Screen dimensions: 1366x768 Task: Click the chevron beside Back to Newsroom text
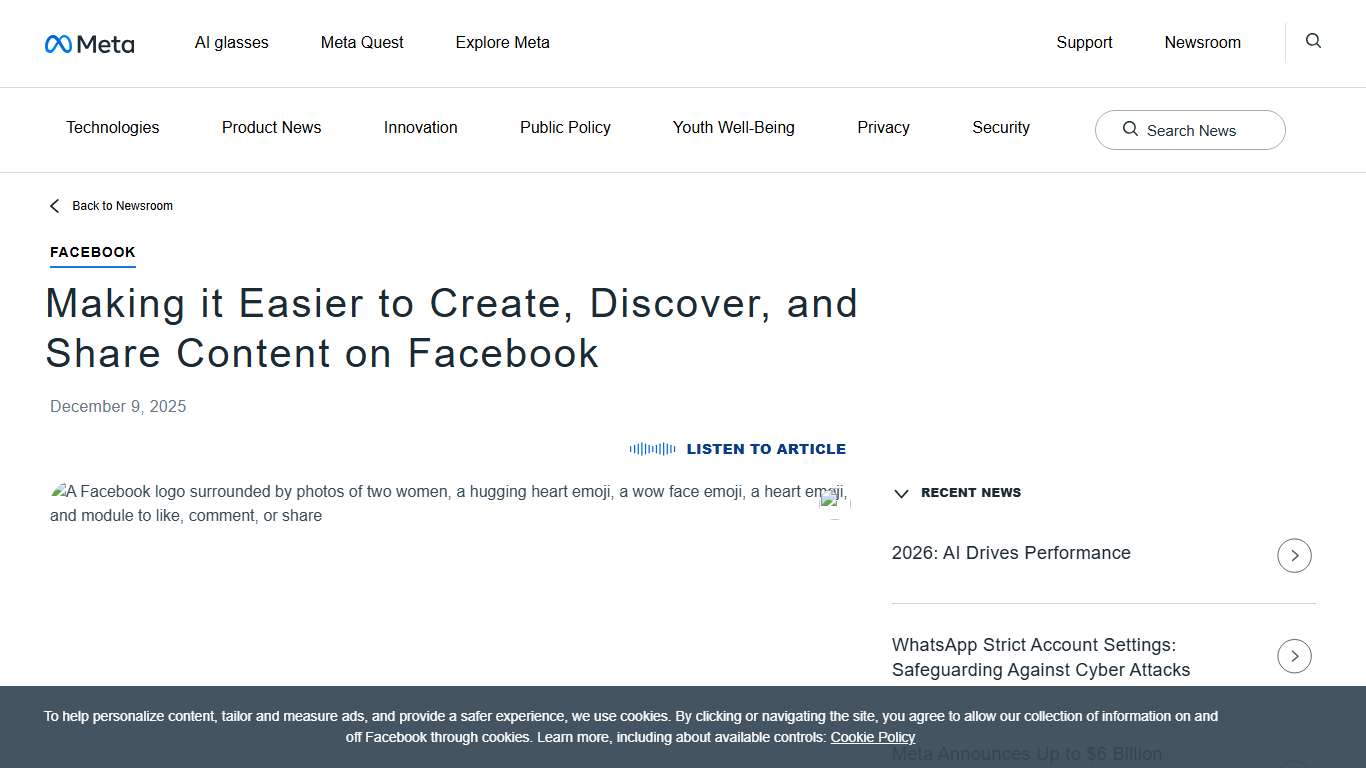[x=54, y=205]
